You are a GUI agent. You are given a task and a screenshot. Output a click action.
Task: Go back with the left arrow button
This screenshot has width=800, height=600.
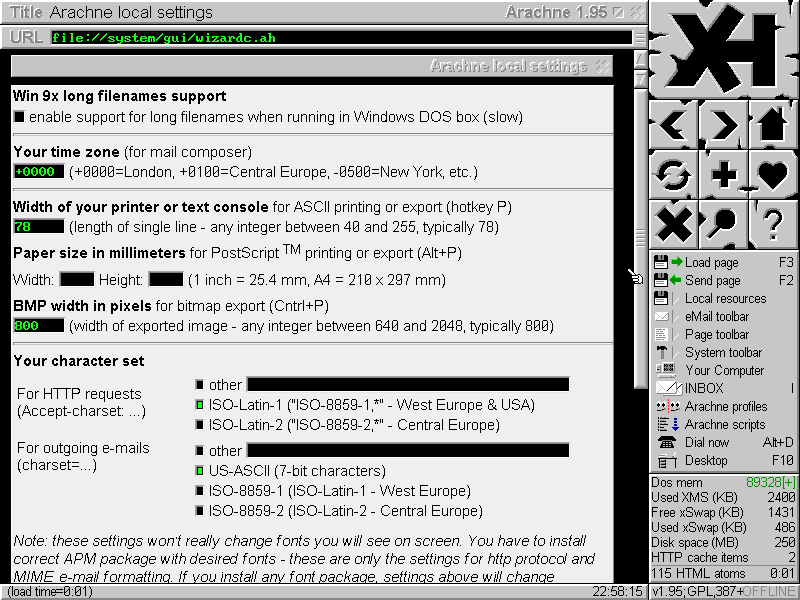pyautogui.click(x=673, y=124)
